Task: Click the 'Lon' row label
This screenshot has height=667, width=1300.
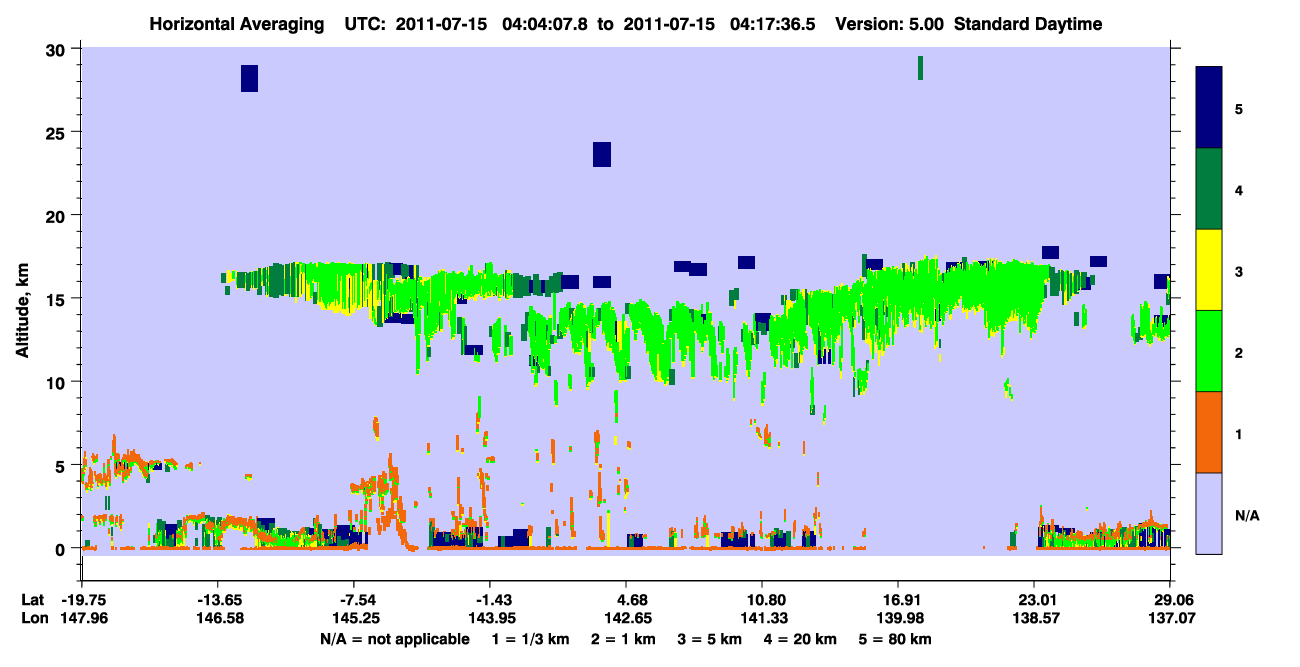Action: click(x=34, y=618)
